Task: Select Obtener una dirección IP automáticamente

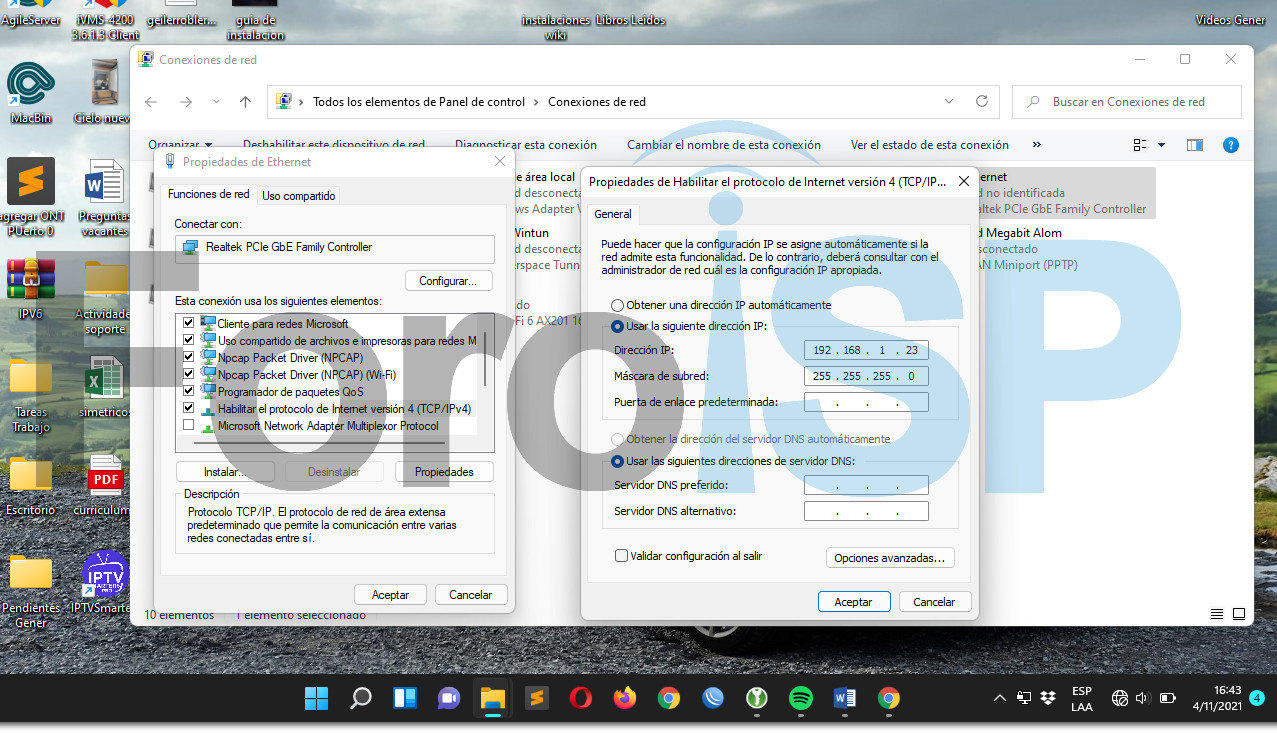Action: (618, 305)
